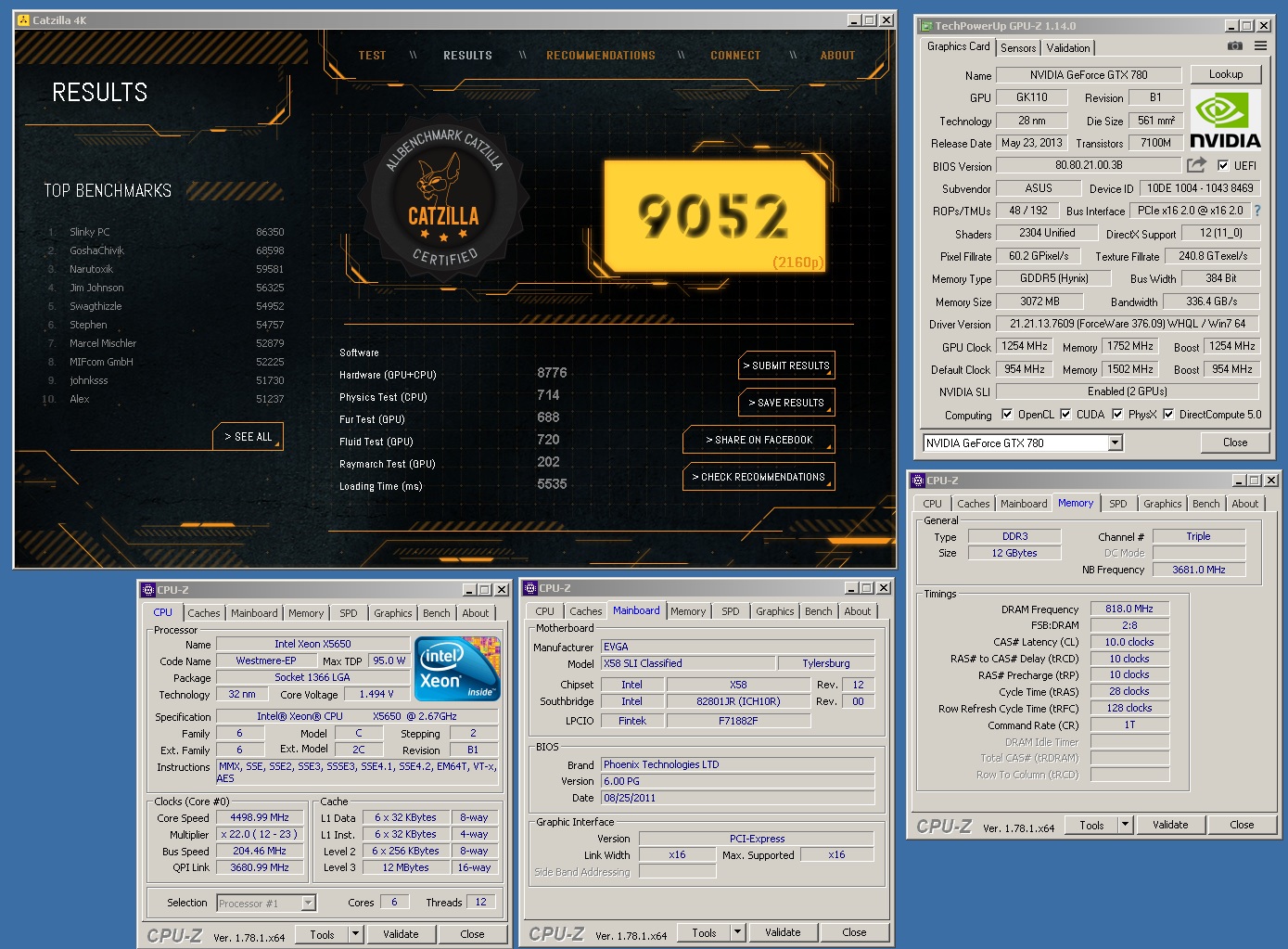The image size is (1288, 949).
Task: Minimize the Catzilla 4K window
Action: [x=853, y=19]
